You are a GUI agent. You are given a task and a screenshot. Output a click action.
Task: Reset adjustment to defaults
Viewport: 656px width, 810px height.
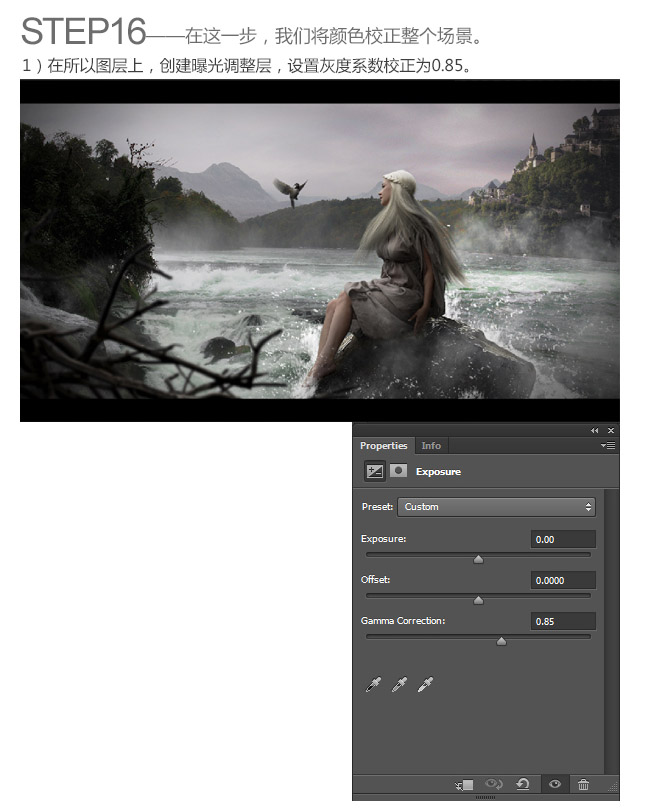click(x=523, y=784)
